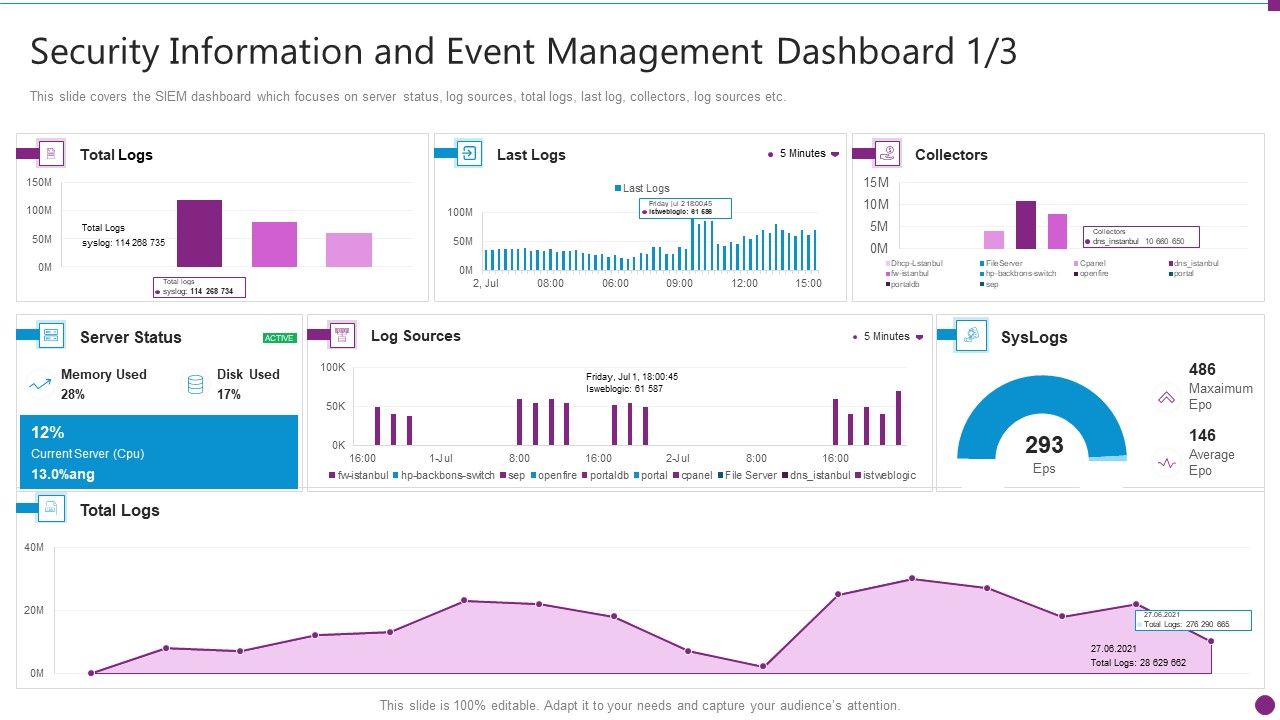The height and width of the screenshot is (720, 1280).
Task: Click the Isweblogic 61 686 tooltip label
Action: pos(687,210)
